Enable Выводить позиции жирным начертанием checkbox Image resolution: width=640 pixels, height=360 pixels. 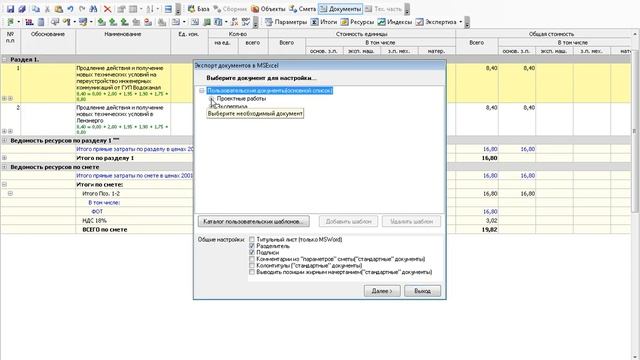(252, 272)
